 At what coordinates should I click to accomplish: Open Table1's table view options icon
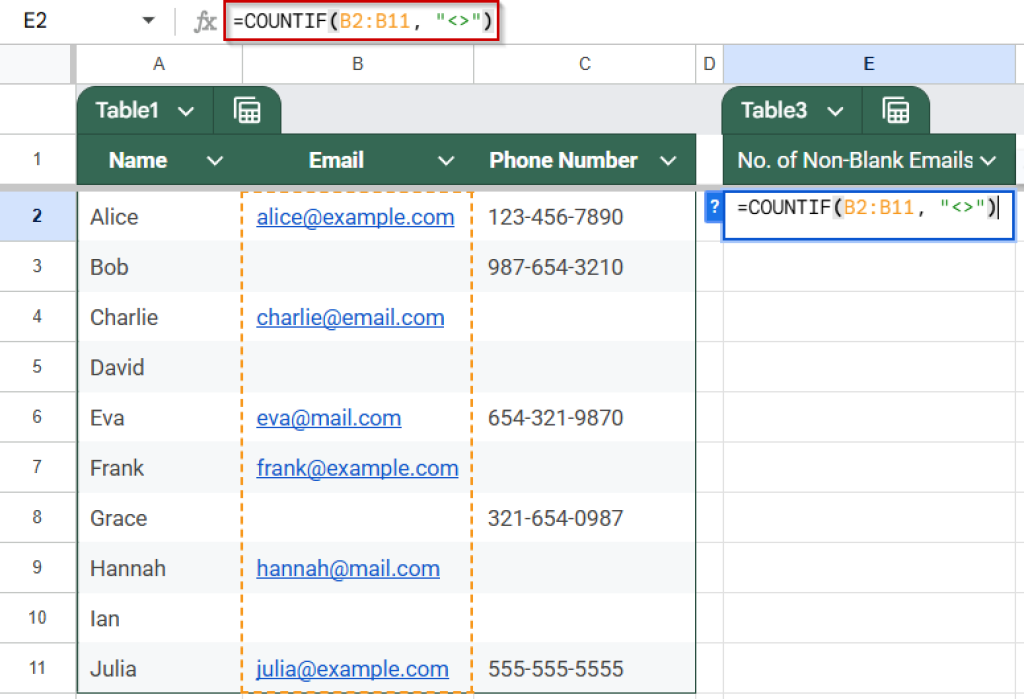(x=247, y=110)
